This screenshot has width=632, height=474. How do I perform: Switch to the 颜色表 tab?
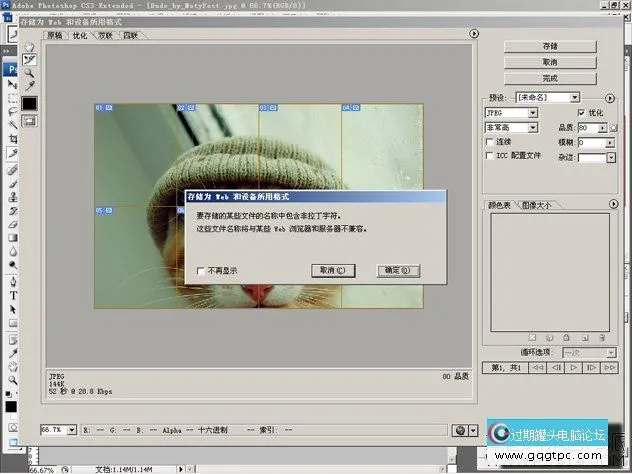coord(499,205)
